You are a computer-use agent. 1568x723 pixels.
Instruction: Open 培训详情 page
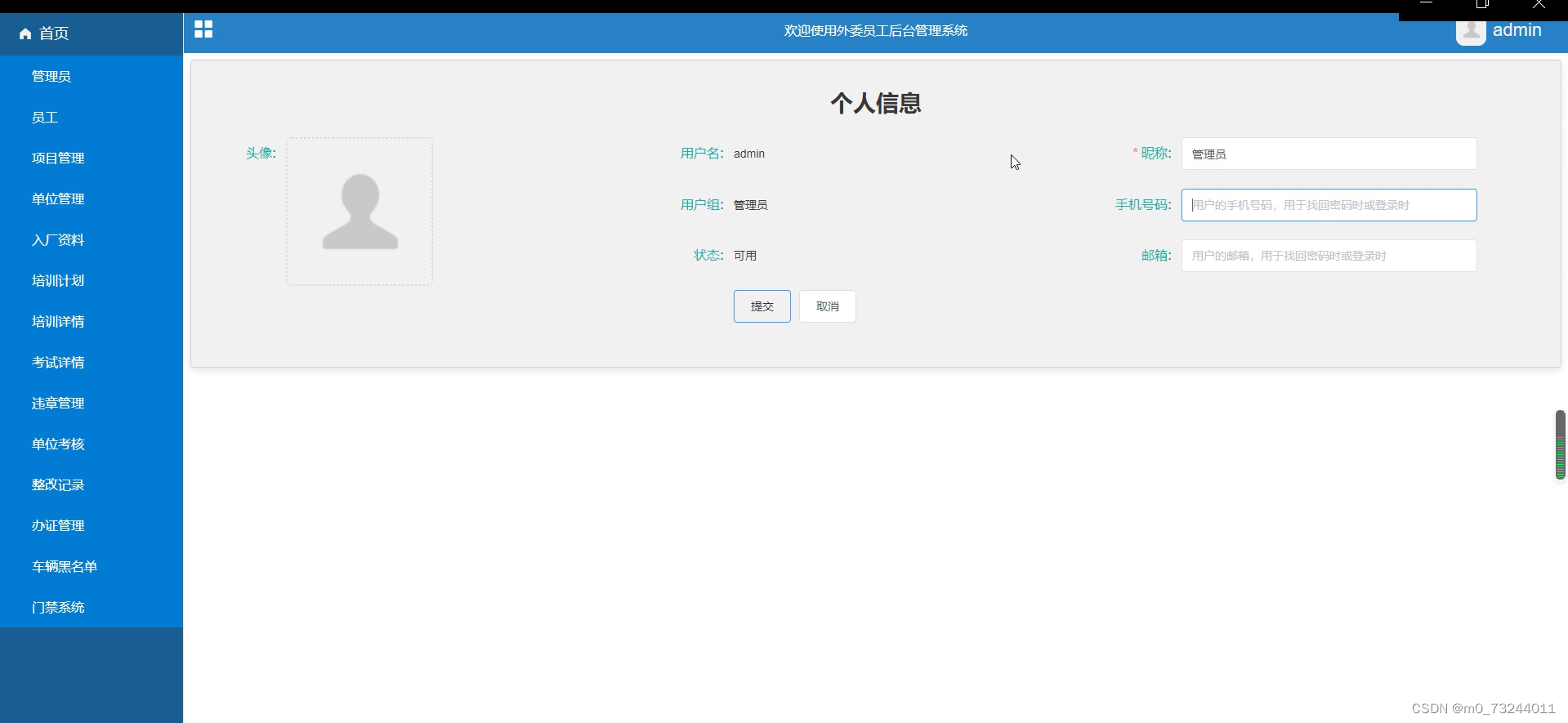[x=92, y=321]
